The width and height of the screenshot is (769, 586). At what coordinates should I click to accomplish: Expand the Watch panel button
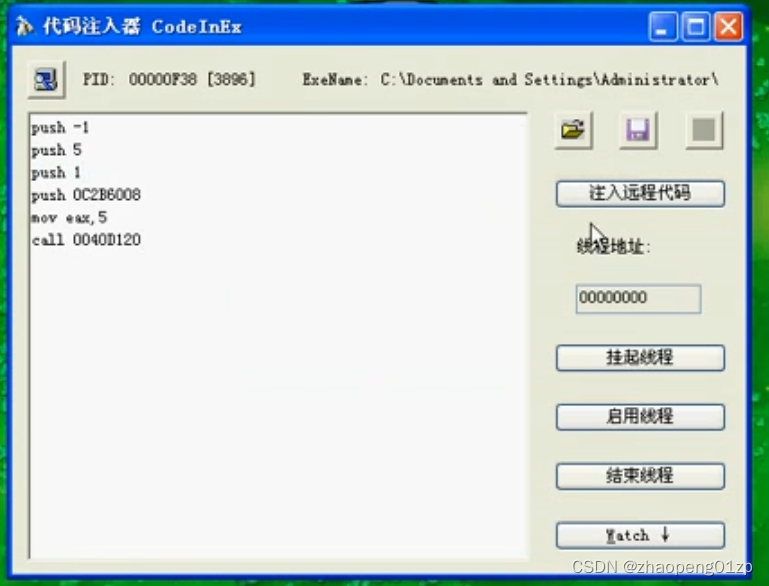(640, 535)
